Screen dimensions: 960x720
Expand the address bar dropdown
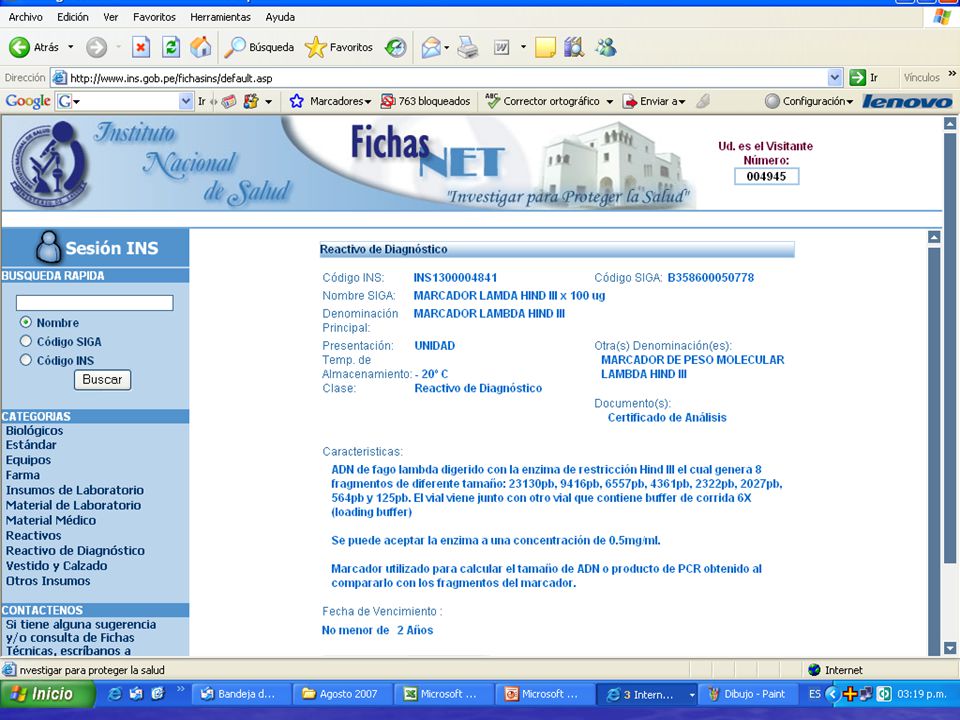coord(834,78)
